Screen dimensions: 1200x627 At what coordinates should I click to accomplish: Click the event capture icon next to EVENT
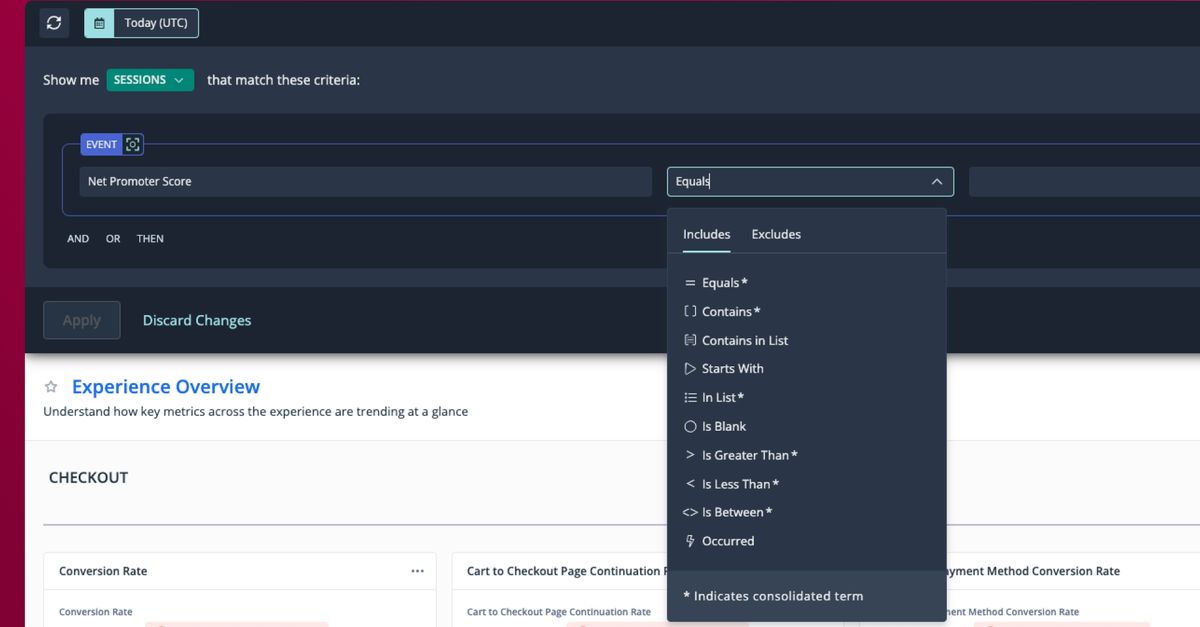pos(133,144)
